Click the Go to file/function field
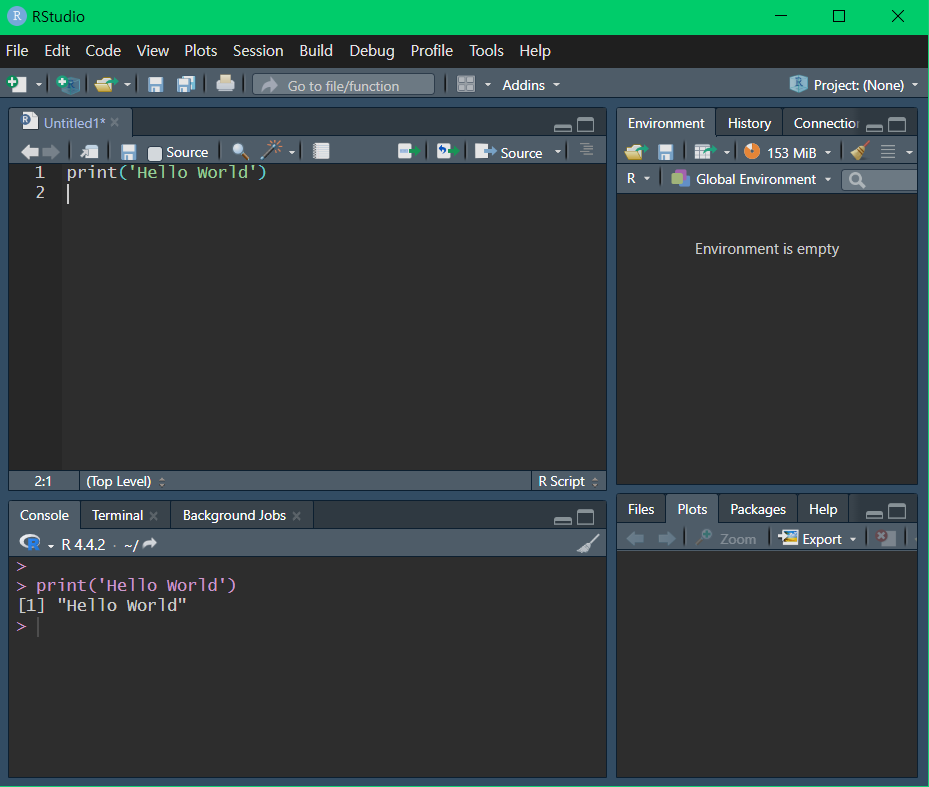 click(343, 85)
